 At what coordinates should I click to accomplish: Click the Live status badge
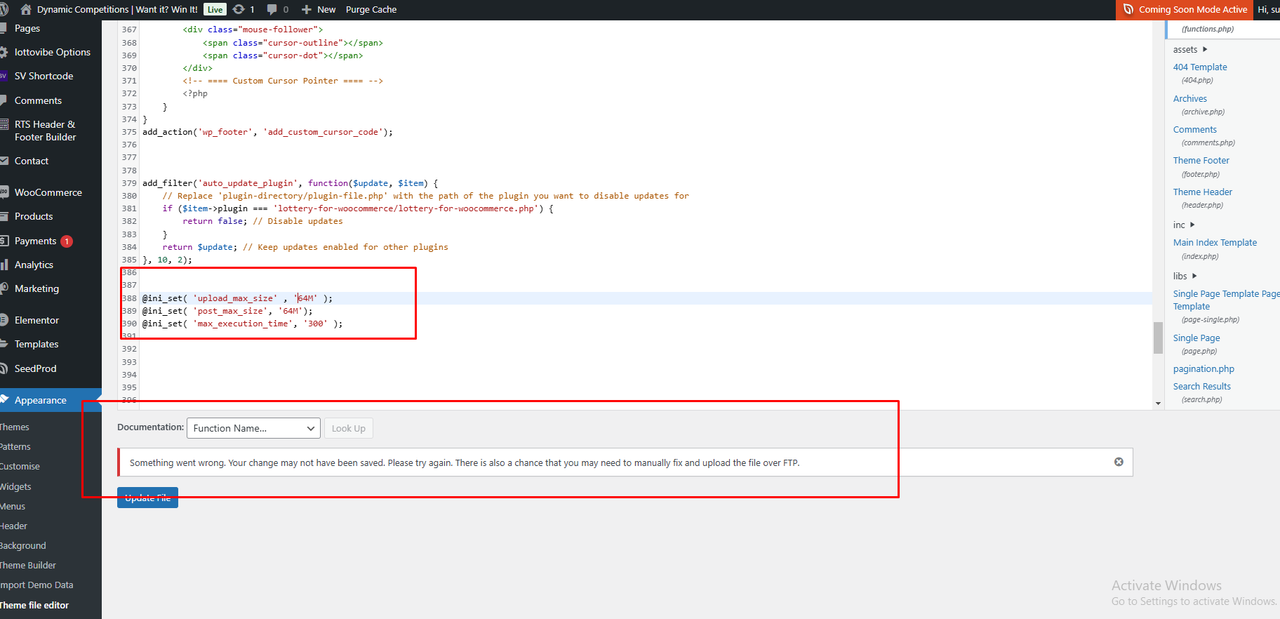click(x=215, y=9)
